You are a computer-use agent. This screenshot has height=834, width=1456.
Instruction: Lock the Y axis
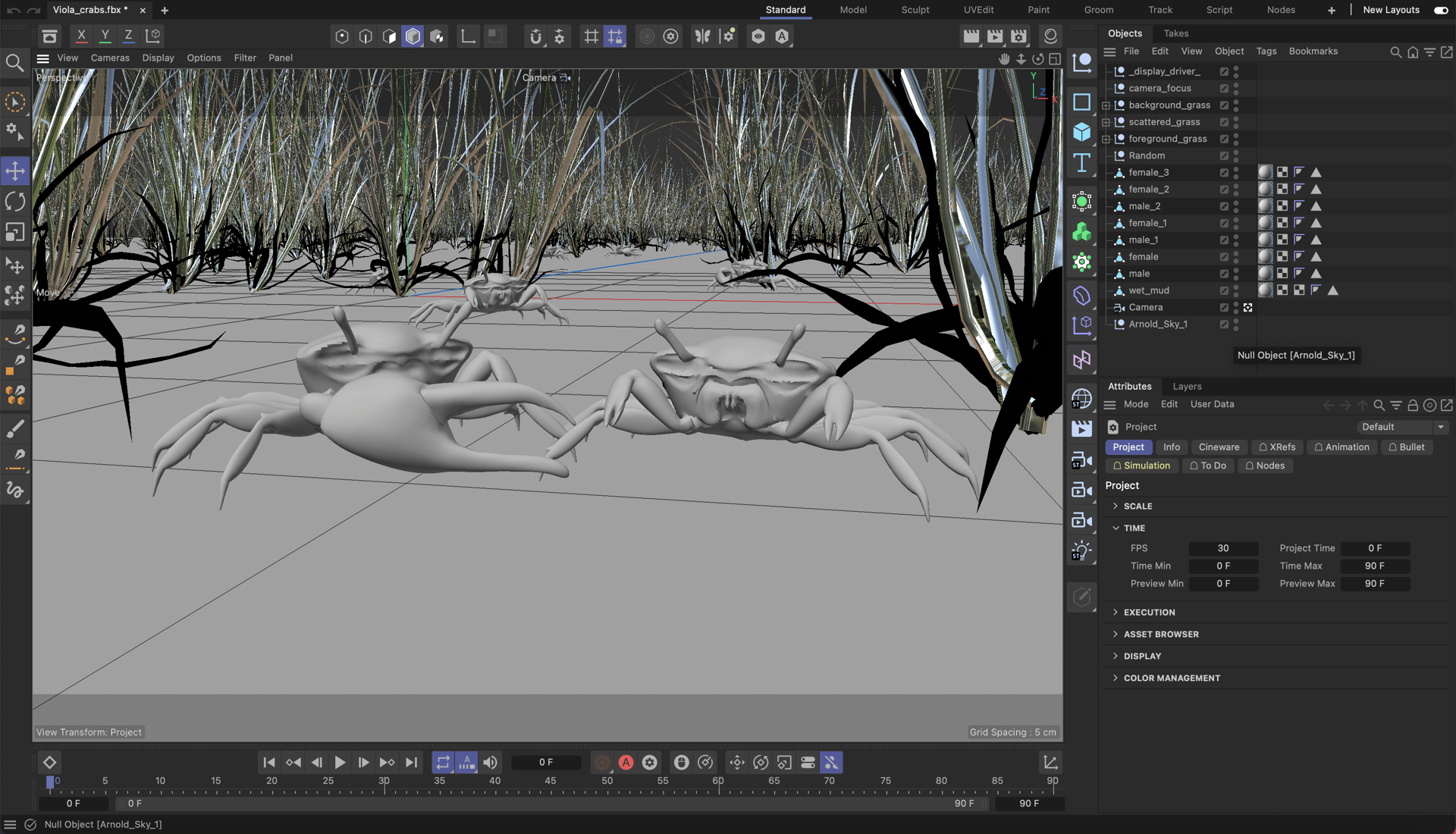click(x=105, y=36)
